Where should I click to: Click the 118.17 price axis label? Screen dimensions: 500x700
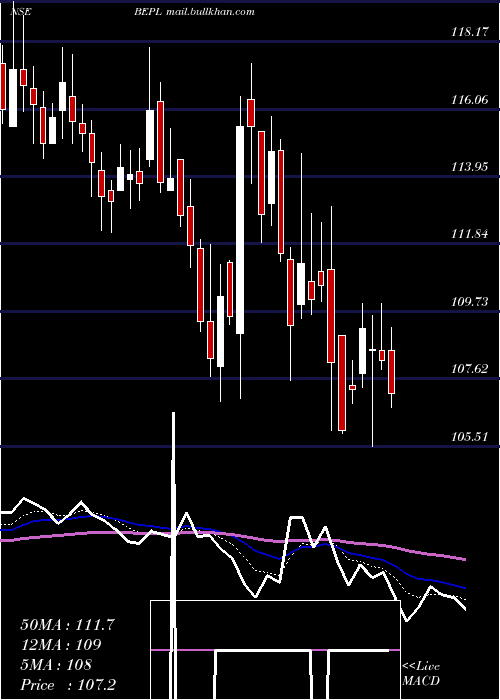click(470, 32)
